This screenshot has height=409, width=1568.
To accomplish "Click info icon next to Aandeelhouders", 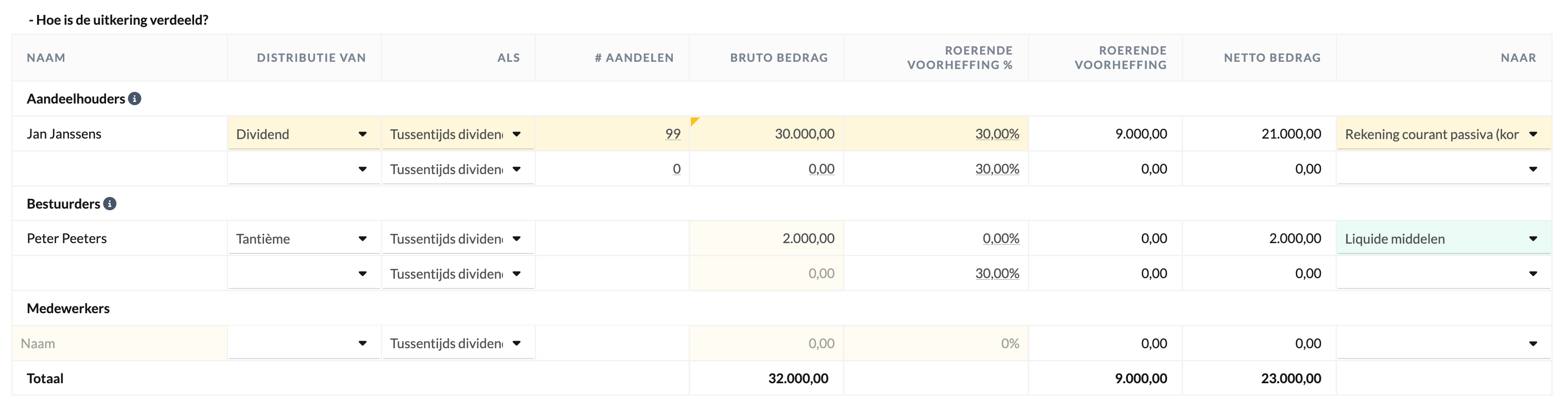I will pos(134,99).
